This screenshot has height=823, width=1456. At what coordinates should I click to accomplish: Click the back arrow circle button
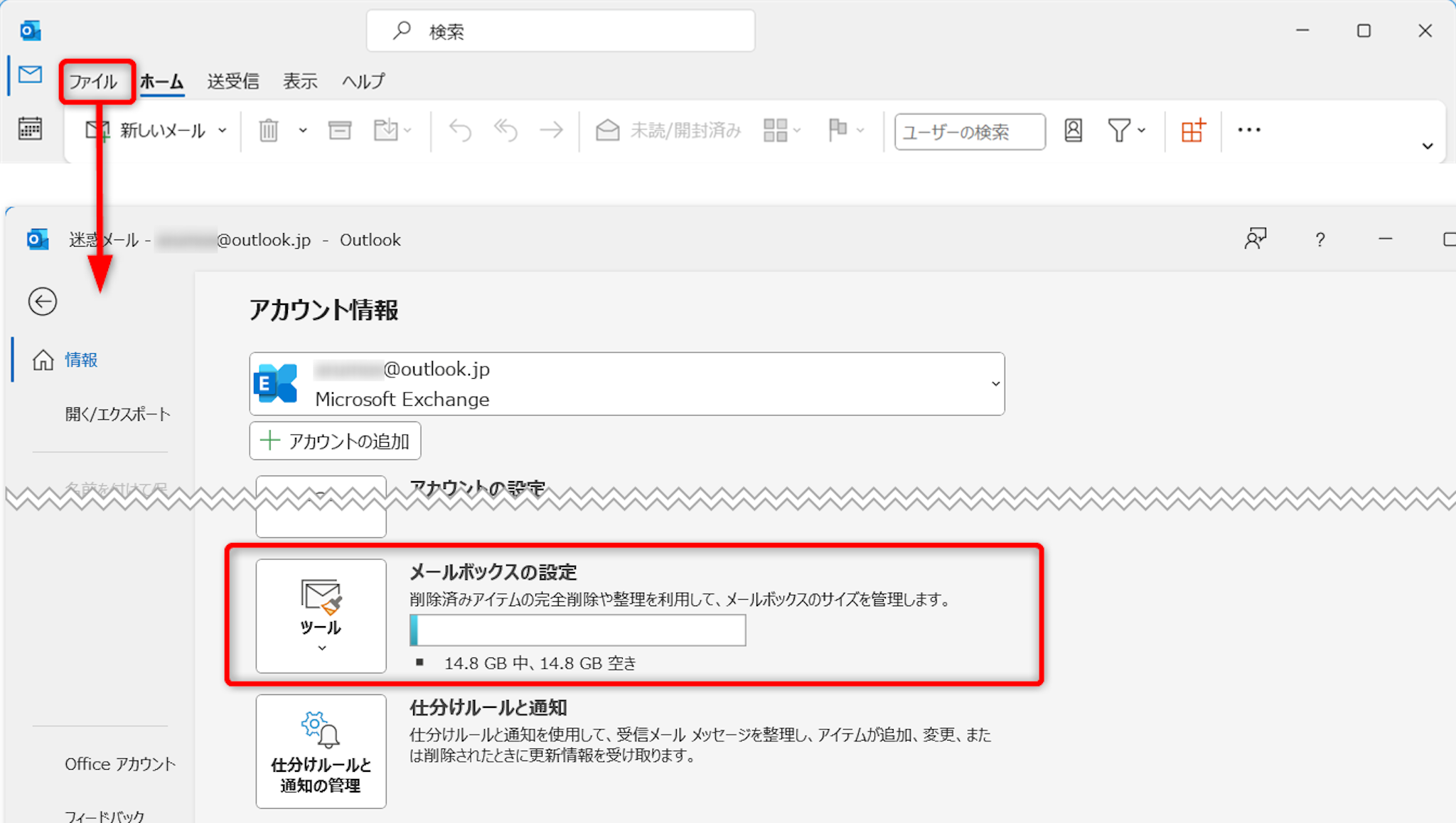[43, 301]
